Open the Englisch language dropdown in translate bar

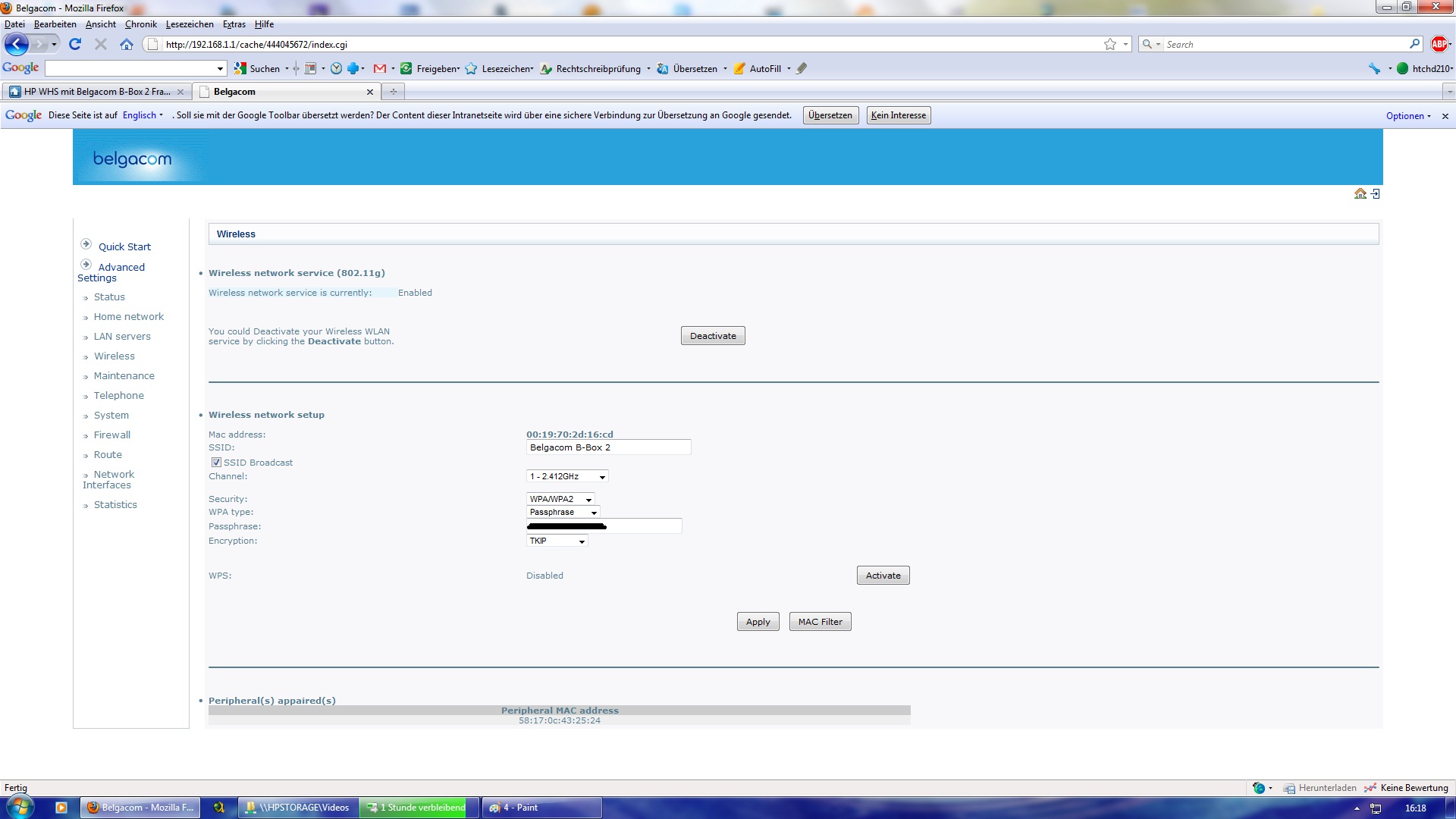143,115
